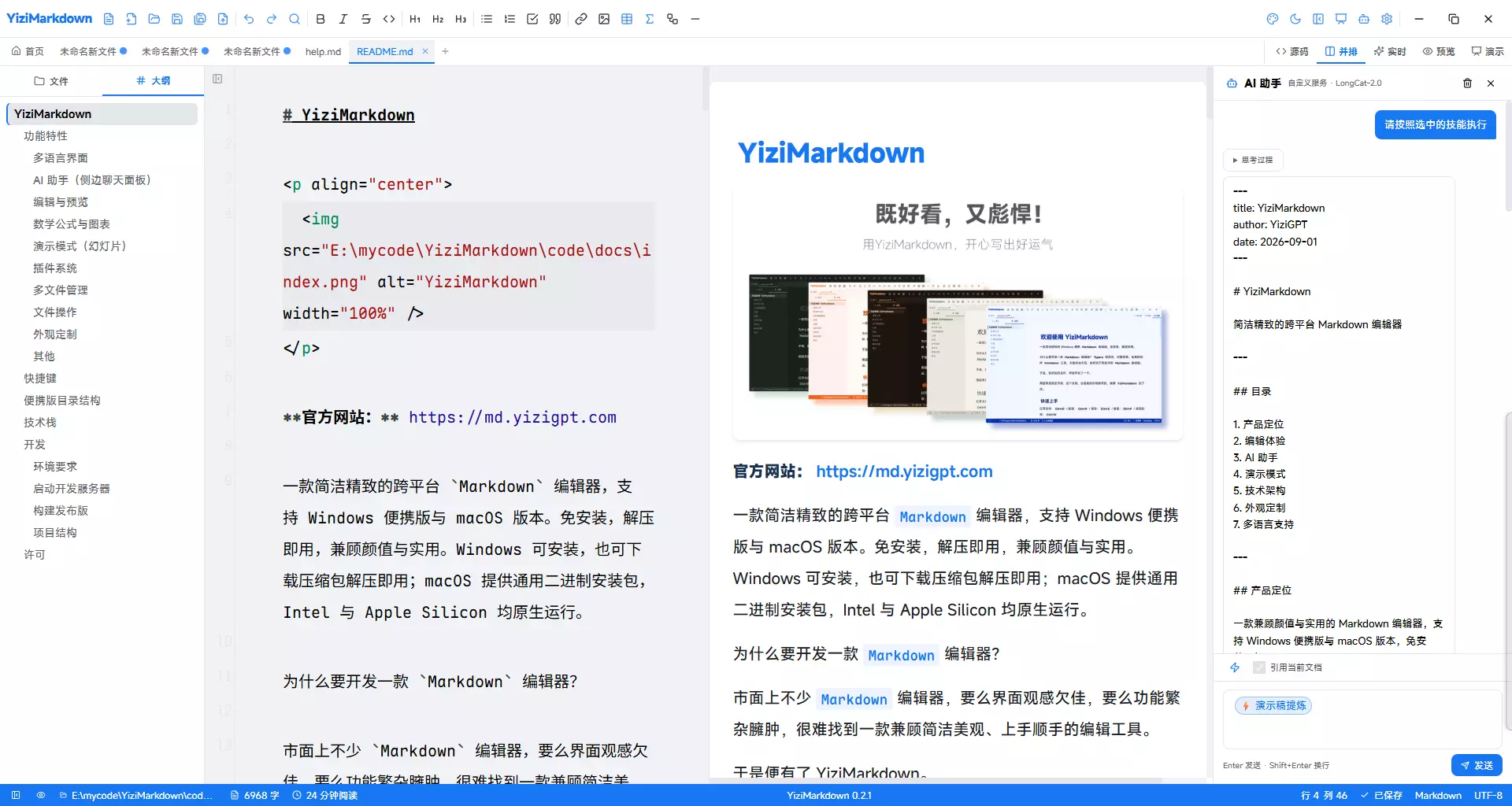This screenshot has height=806, width=1512.
Task: Open the lightning skills icon
Action: [1235, 667]
